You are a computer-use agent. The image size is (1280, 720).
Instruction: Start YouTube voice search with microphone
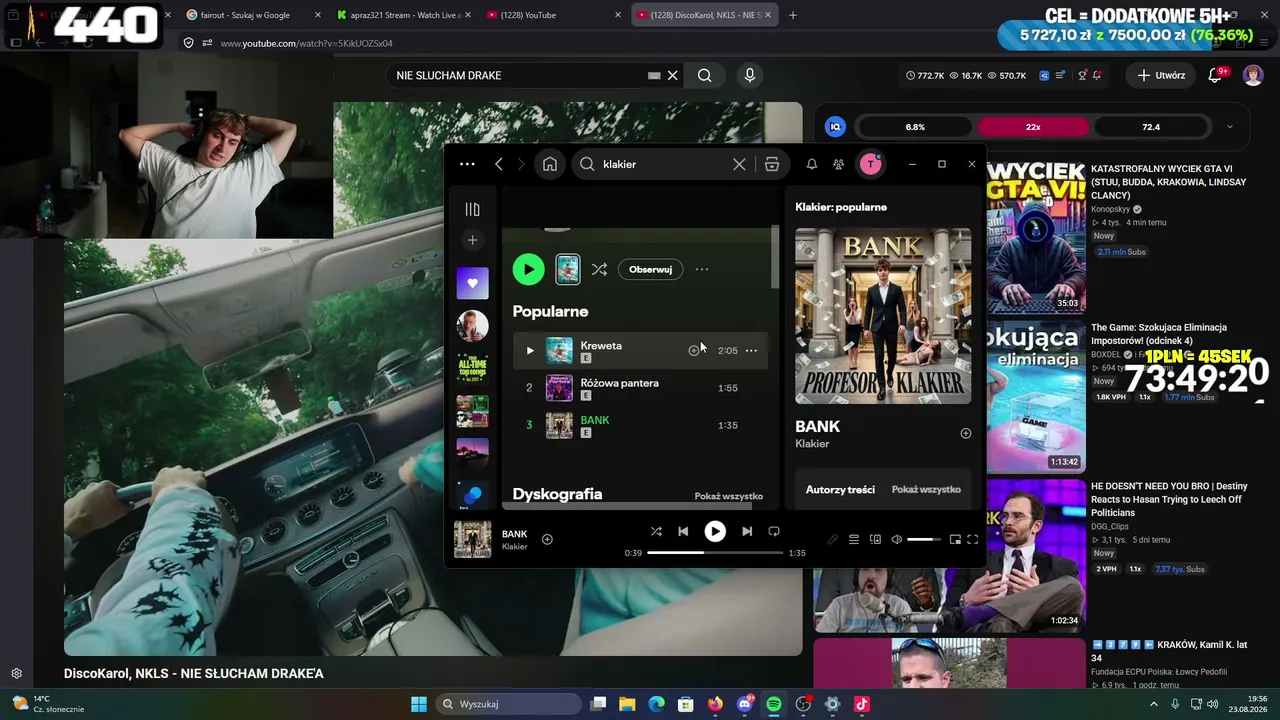click(x=749, y=75)
